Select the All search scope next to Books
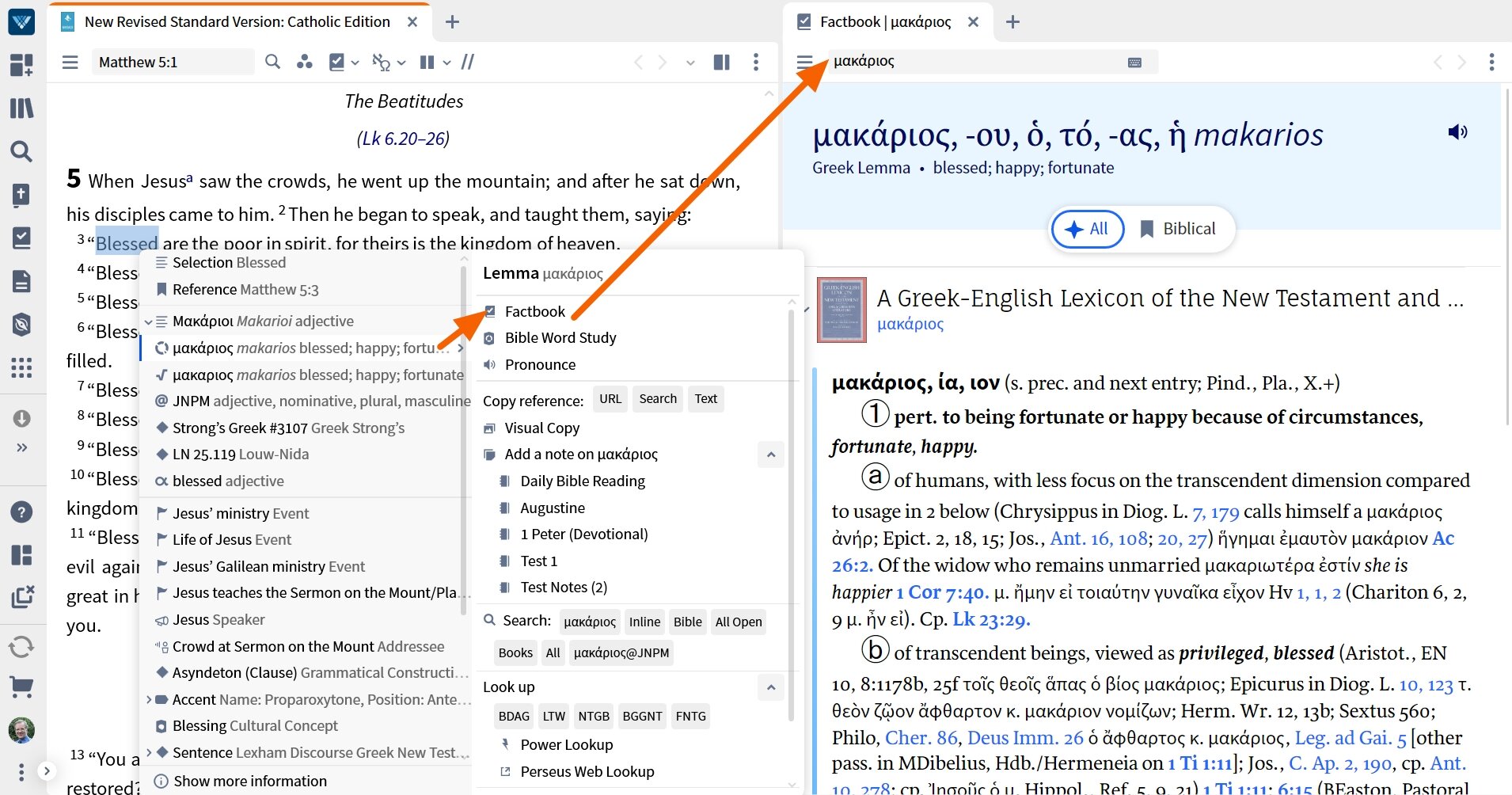This screenshot has height=795, width=1512. coord(553,653)
